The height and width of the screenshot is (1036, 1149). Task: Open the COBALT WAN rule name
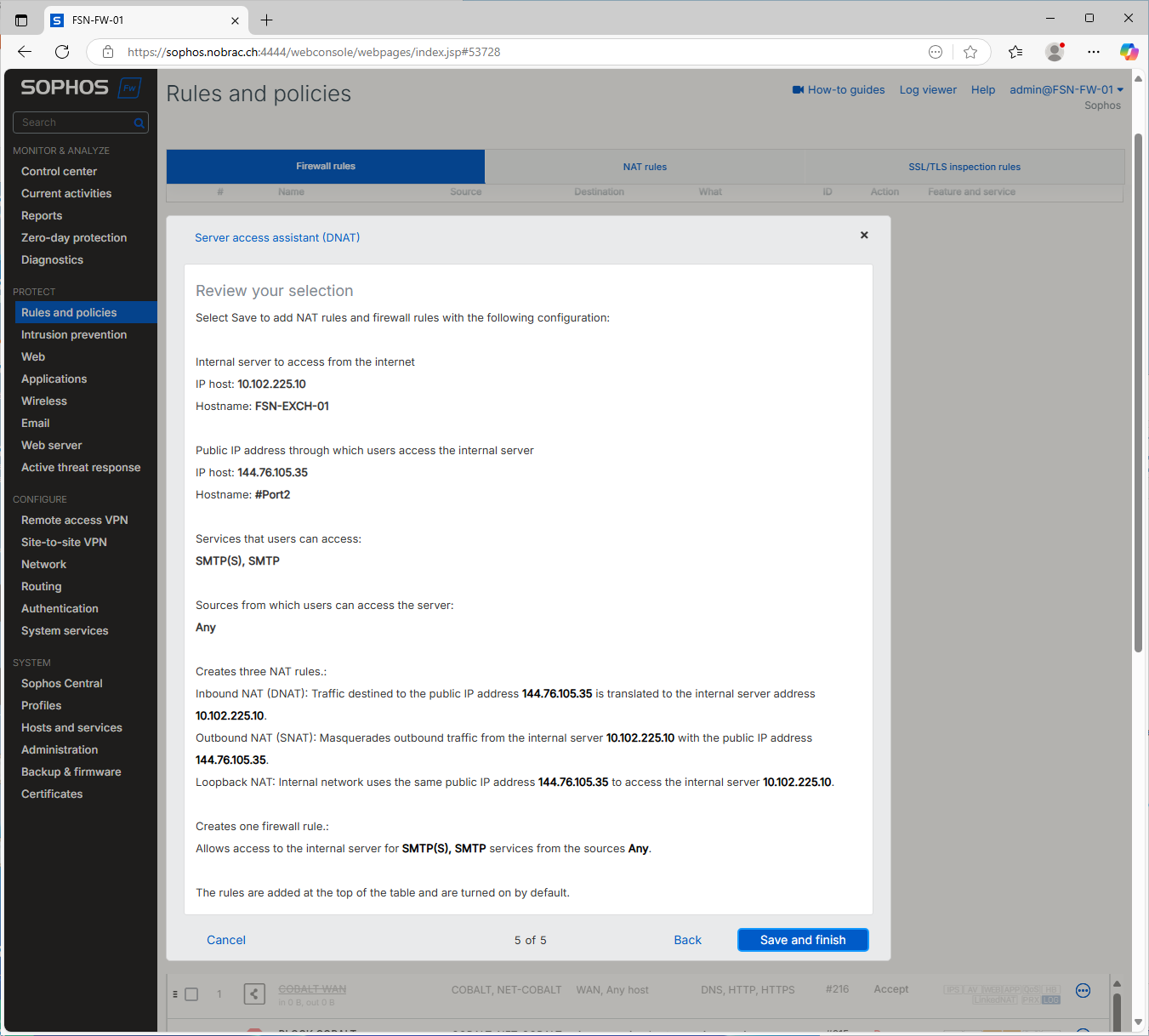click(x=312, y=989)
